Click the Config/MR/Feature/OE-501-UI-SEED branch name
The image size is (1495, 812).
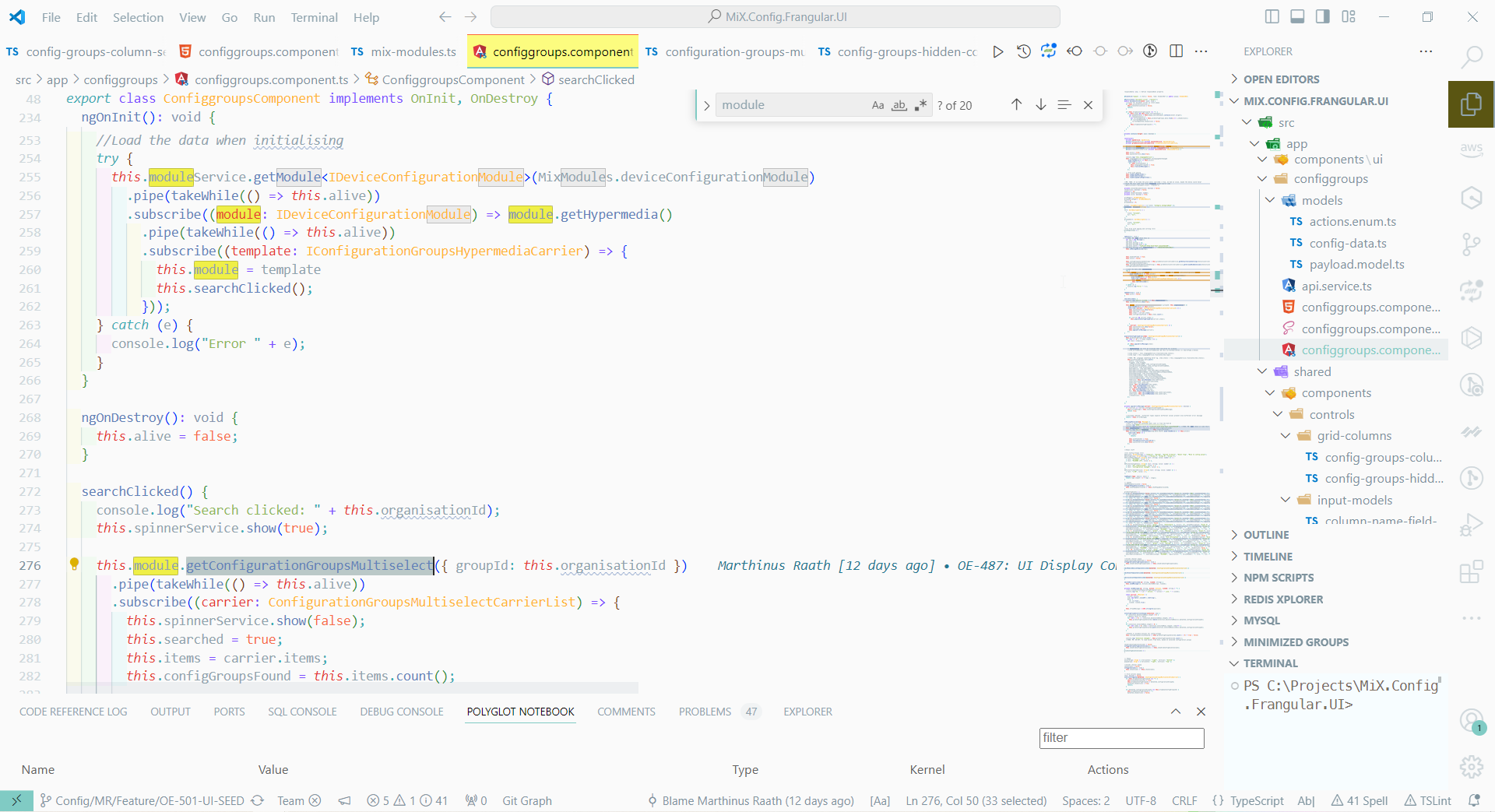149,800
